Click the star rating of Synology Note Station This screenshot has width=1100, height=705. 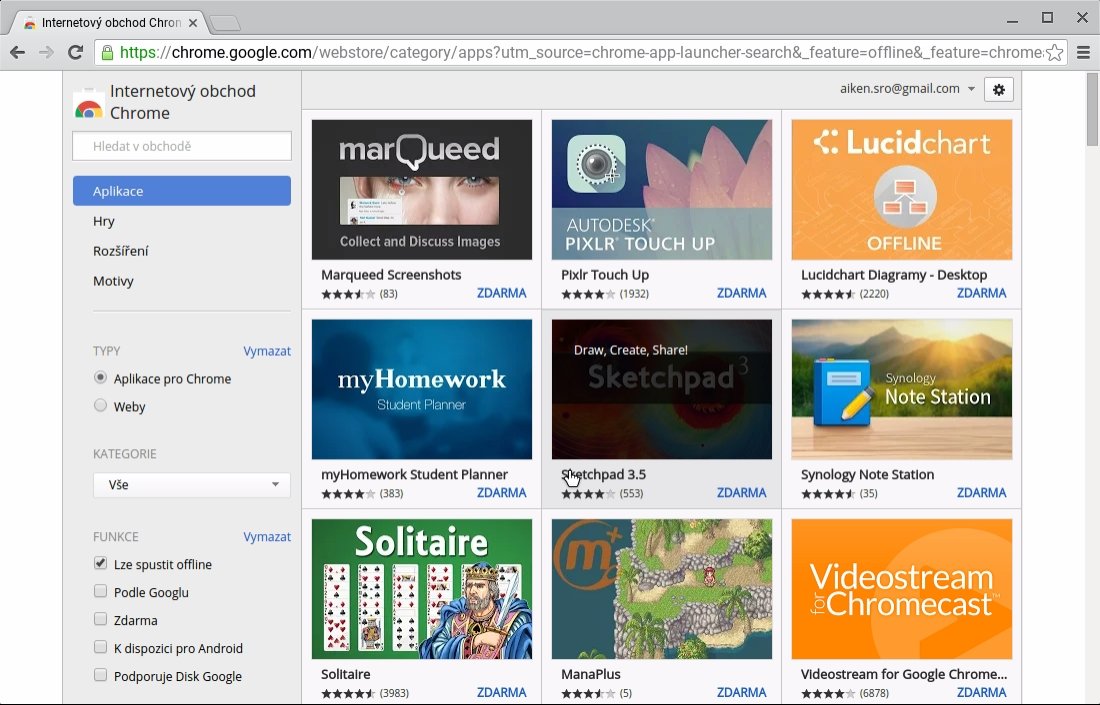click(828, 494)
